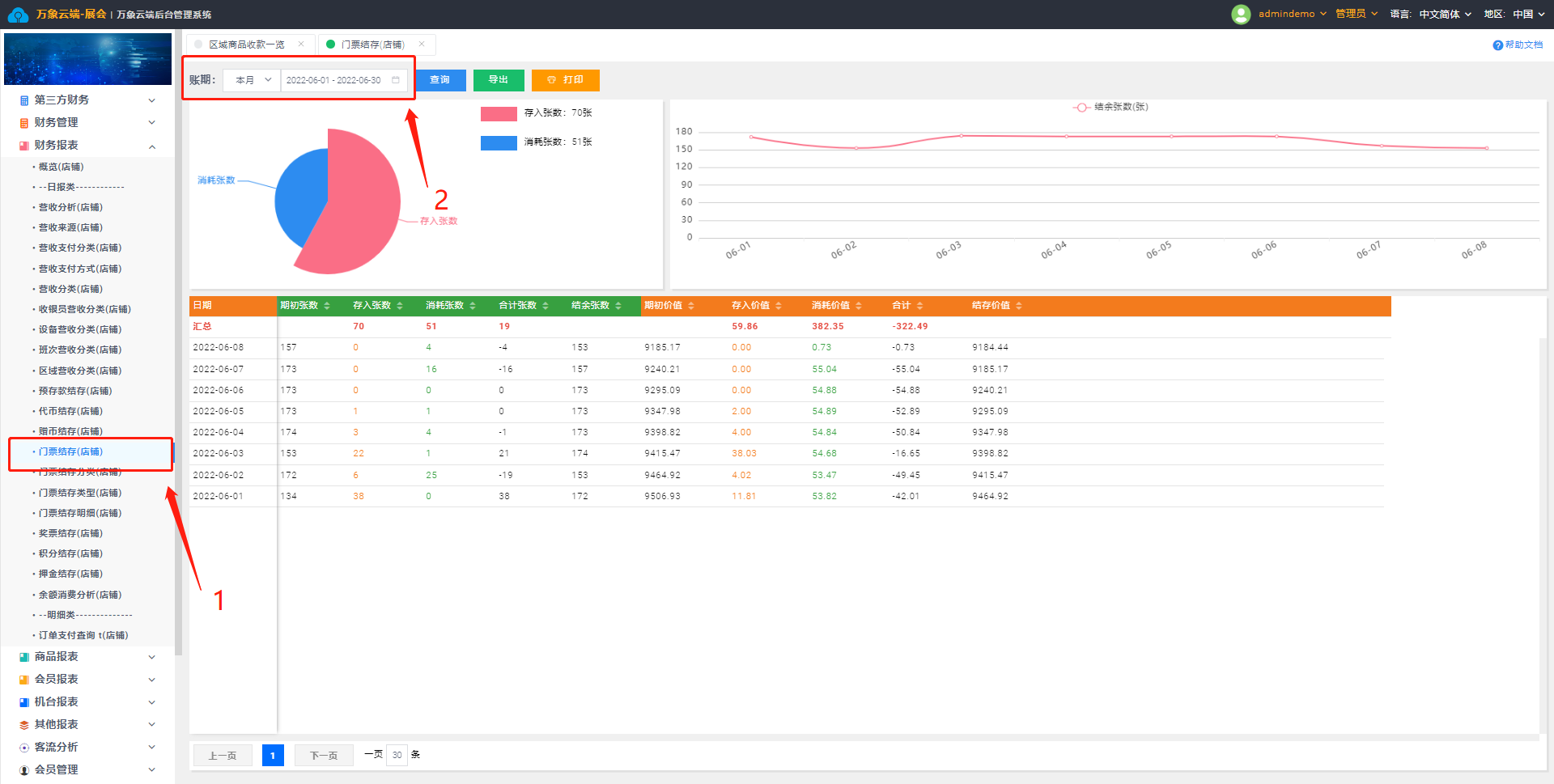This screenshot has width=1554, height=784.
Task: Open 营收分析(店铺) report
Action: tap(70, 208)
